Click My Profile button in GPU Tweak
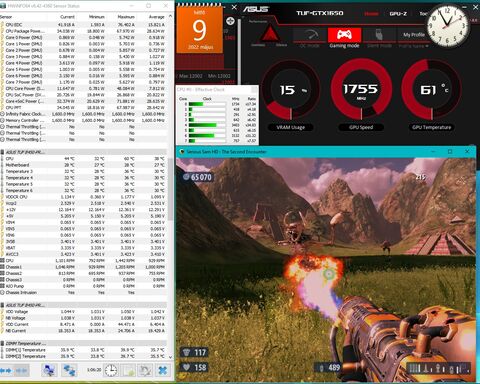480x384 pixels. [413, 35]
